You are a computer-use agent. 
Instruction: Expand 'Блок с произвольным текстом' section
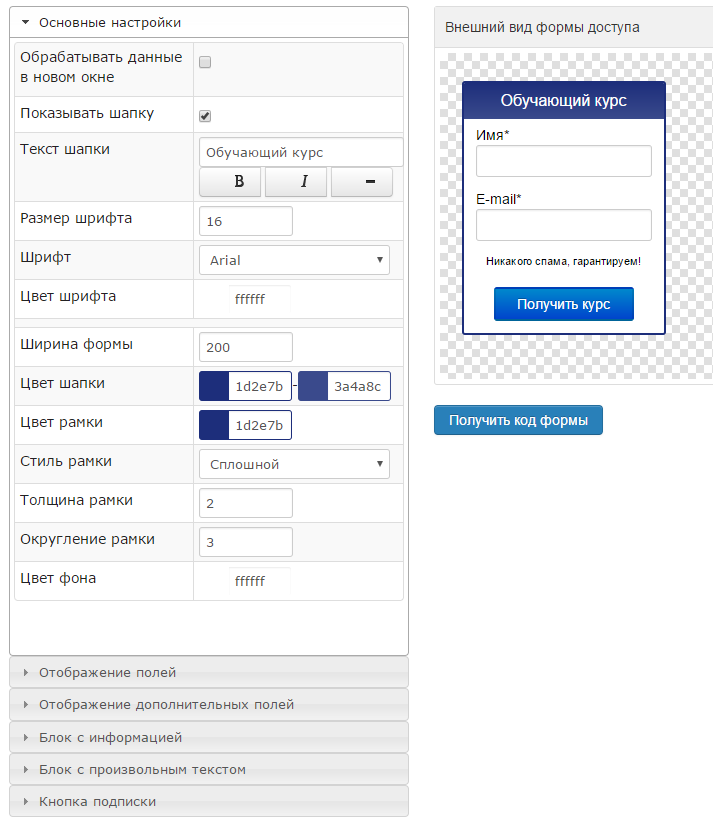click(x=142, y=769)
